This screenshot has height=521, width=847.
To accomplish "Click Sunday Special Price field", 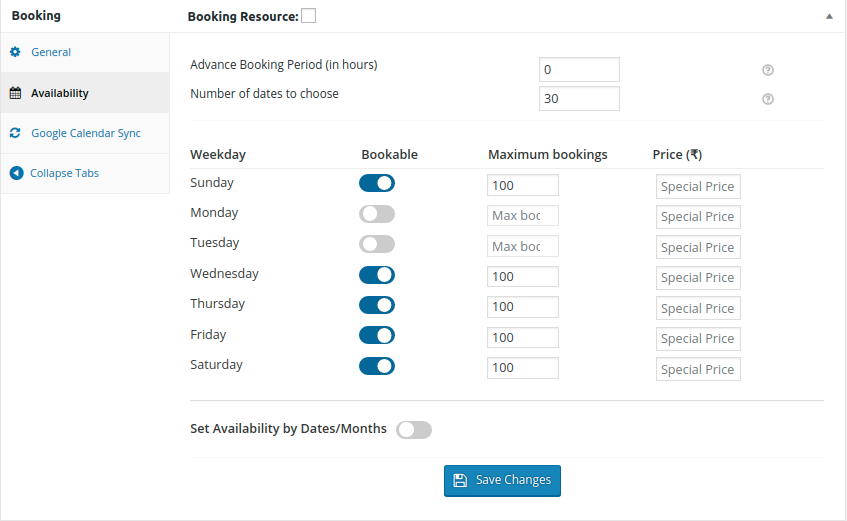I will pos(698,186).
